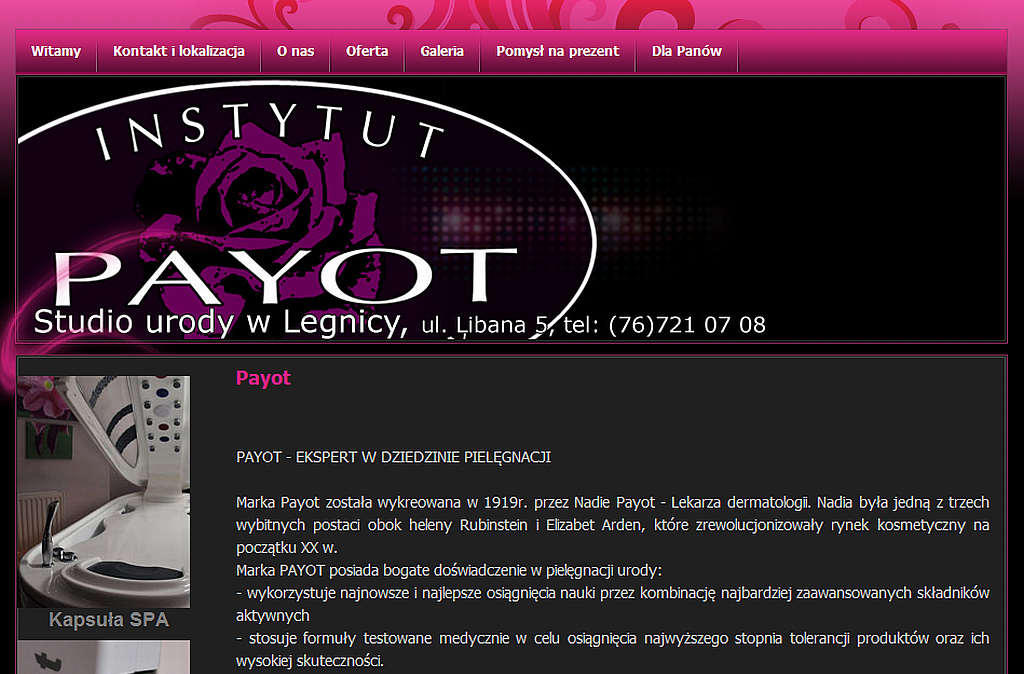
Task: Click the line starting '- stosuje formuły testowane'
Action: pyautogui.click(x=613, y=649)
